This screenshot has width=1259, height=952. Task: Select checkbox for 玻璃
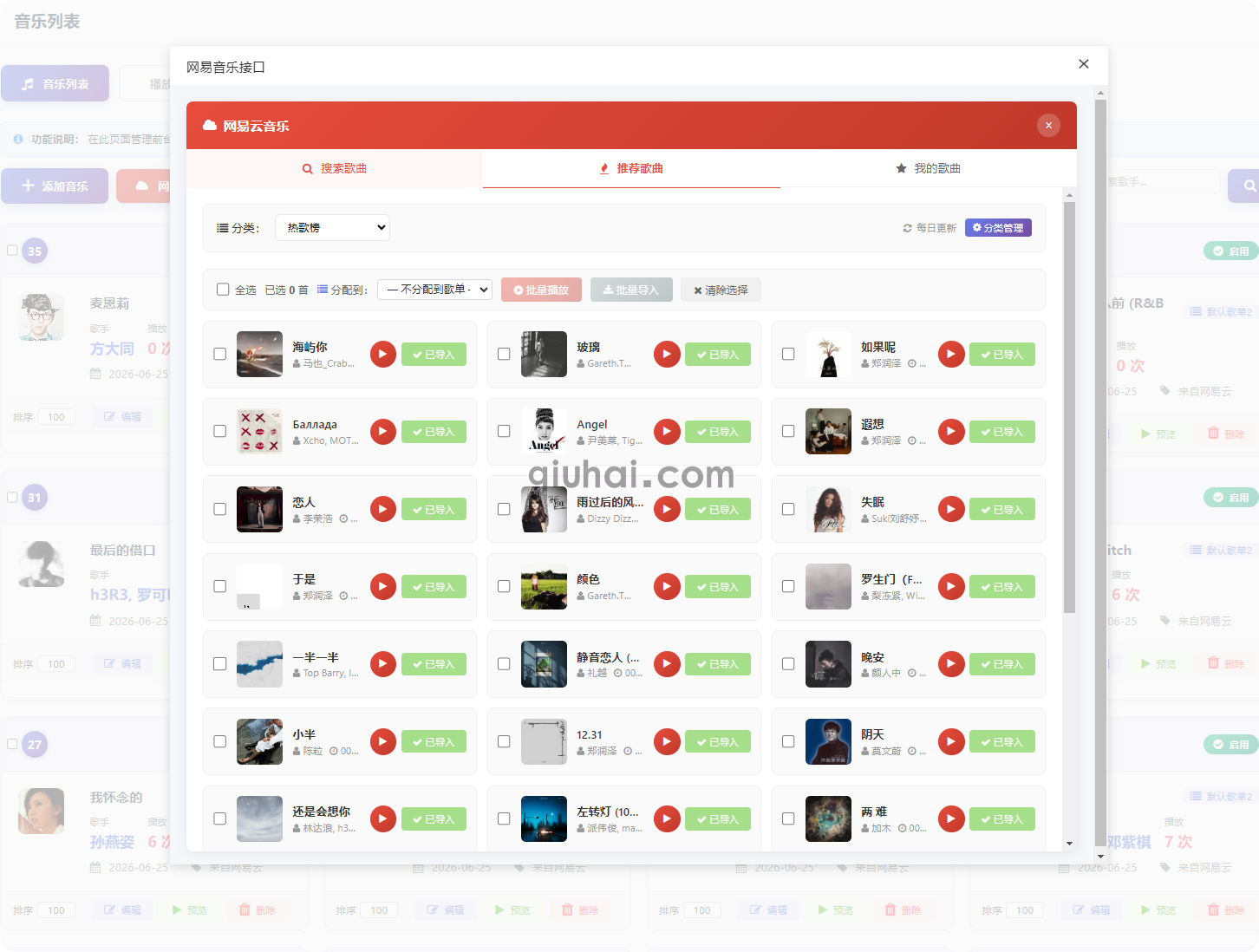pos(504,354)
